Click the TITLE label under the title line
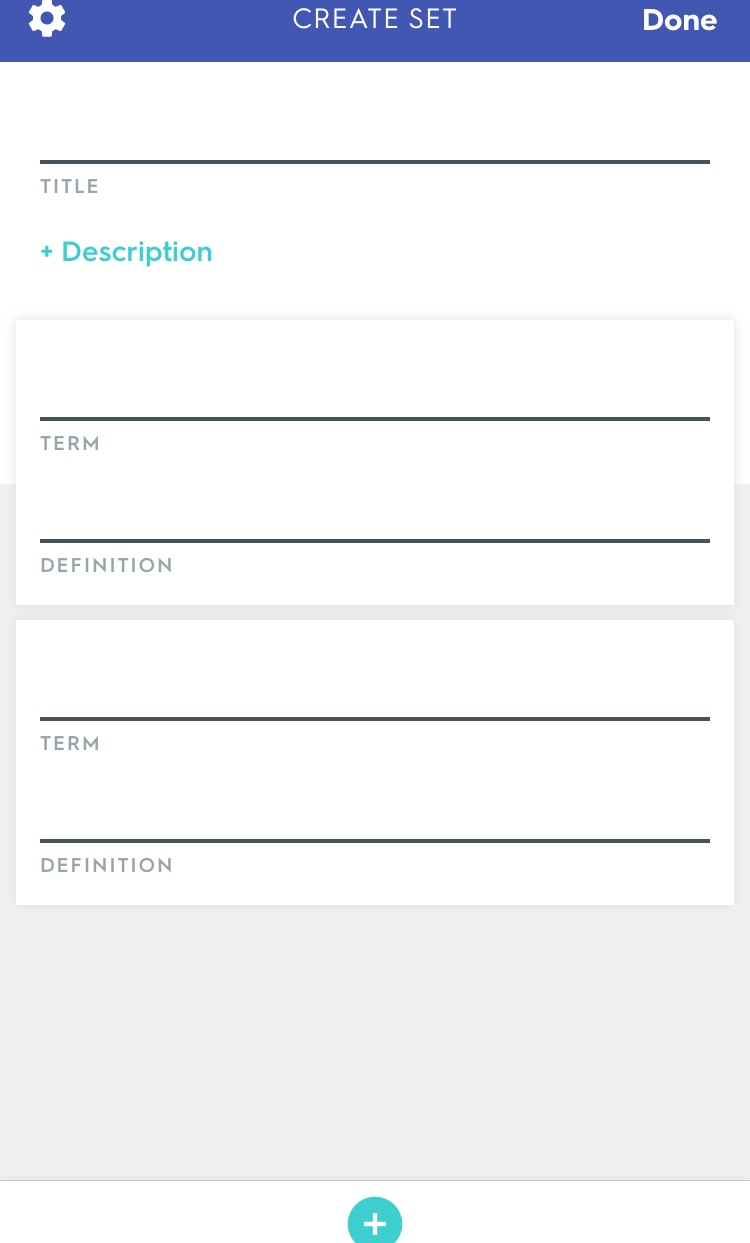The height and width of the screenshot is (1243, 750). (x=70, y=187)
